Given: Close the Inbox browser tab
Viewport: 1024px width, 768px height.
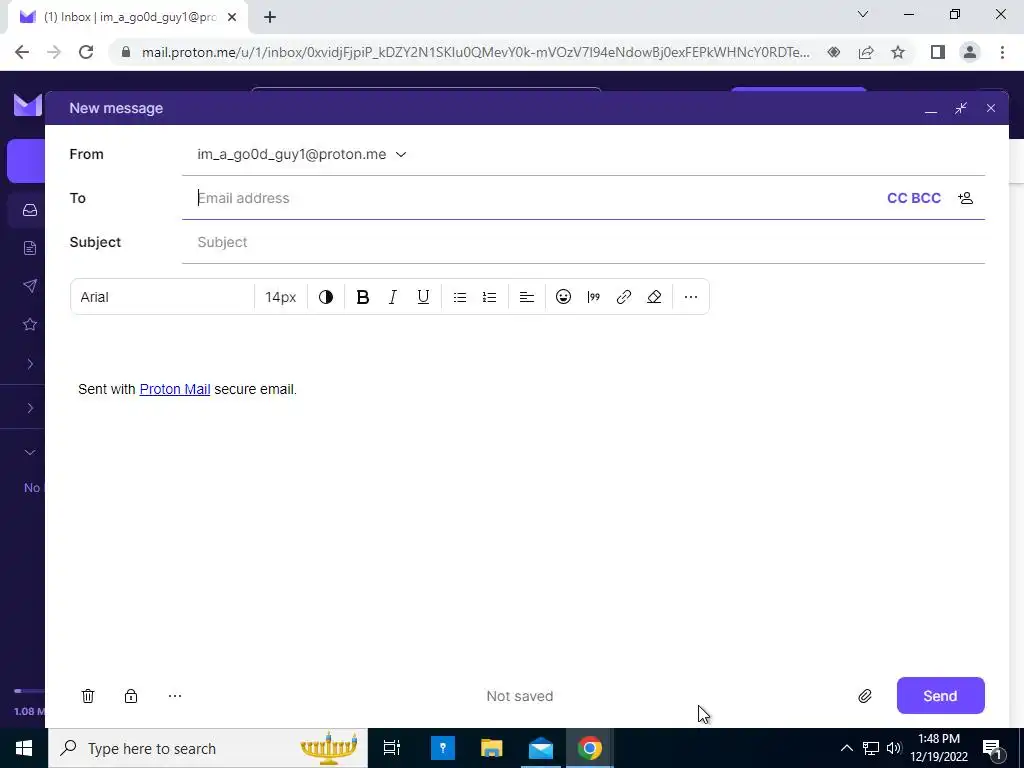Looking at the screenshot, I should click(232, 18).
